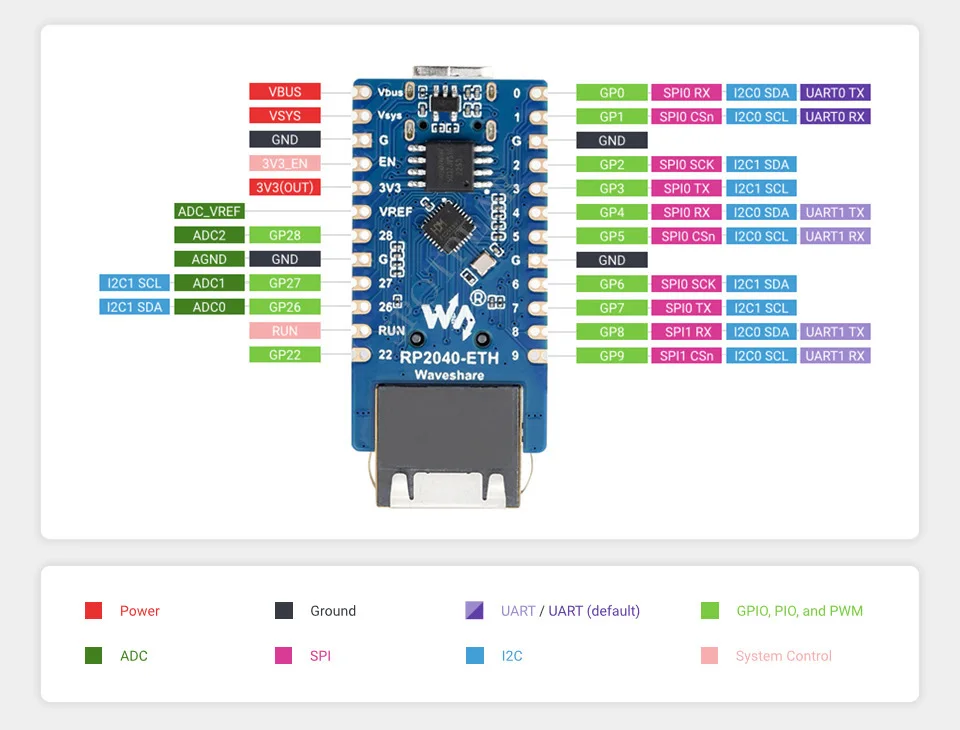Click the System Control legend swatch
This screenshot has width=960, height=730.
click(710, 655)
